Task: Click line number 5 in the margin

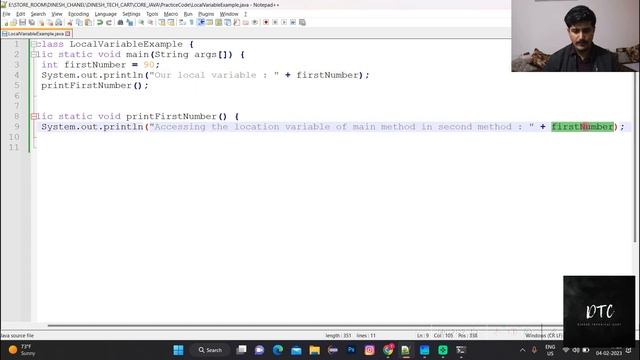Action: (17, 85)
